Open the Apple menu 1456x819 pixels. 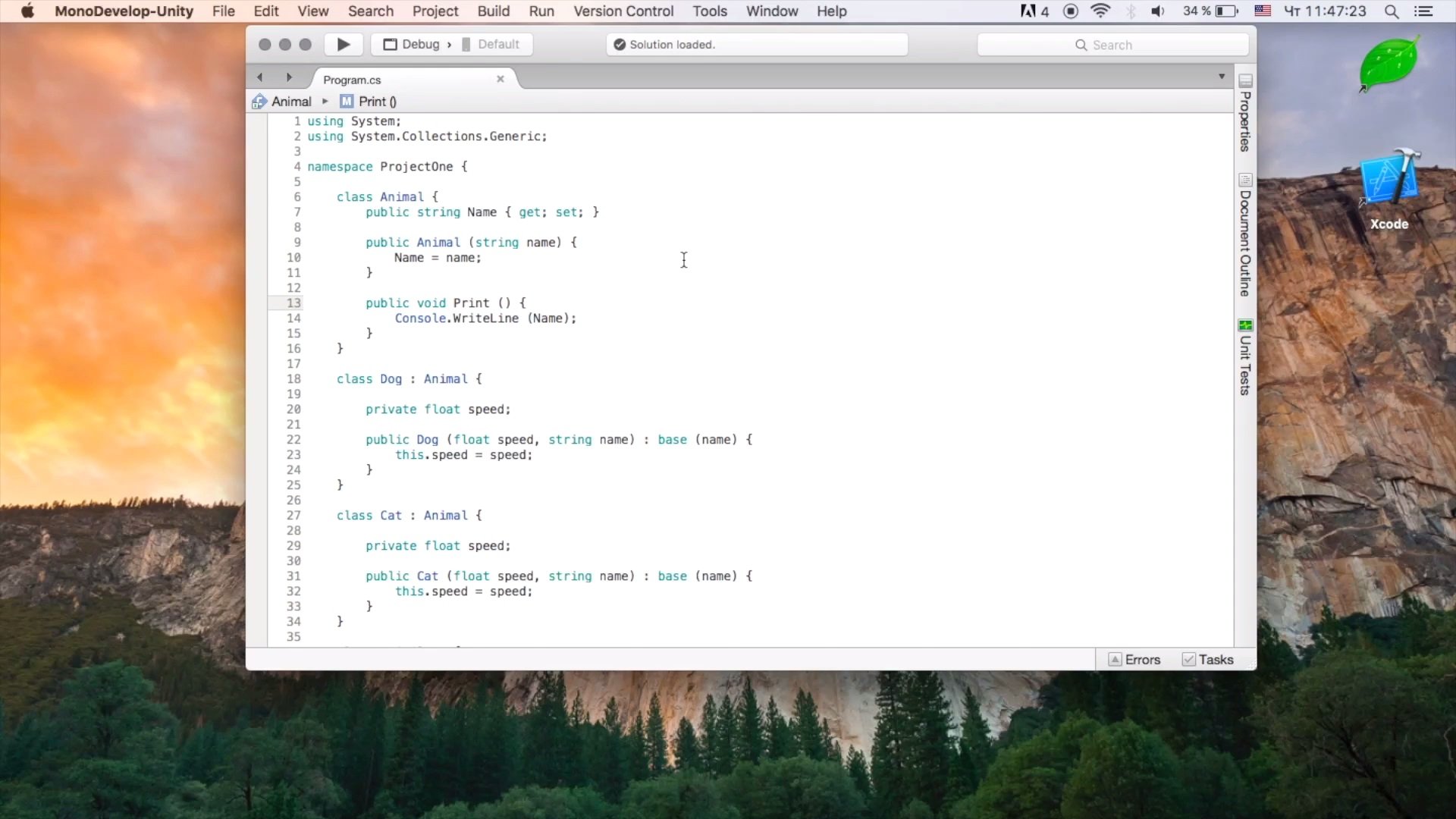coord(27,11)
